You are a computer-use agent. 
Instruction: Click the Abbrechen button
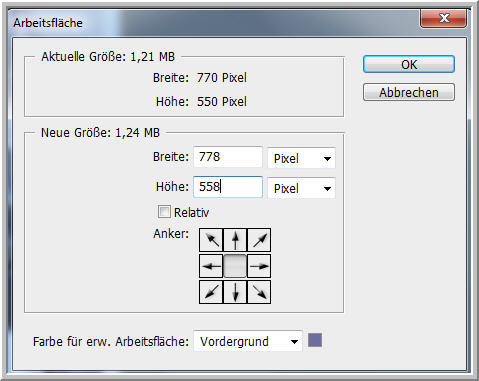click(x=409, y=92)
